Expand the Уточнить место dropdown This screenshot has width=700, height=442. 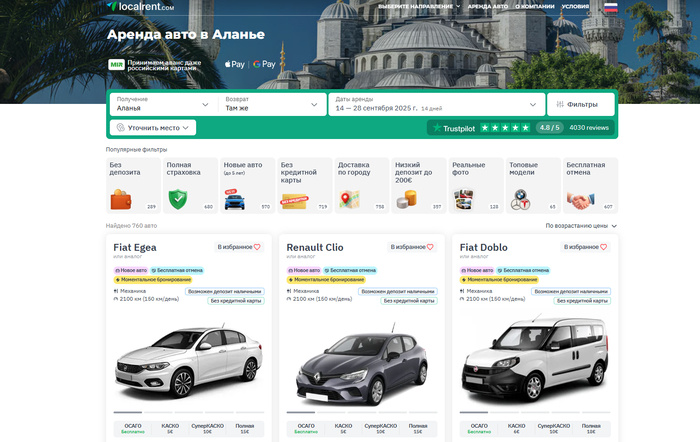(x=153, y=128)
